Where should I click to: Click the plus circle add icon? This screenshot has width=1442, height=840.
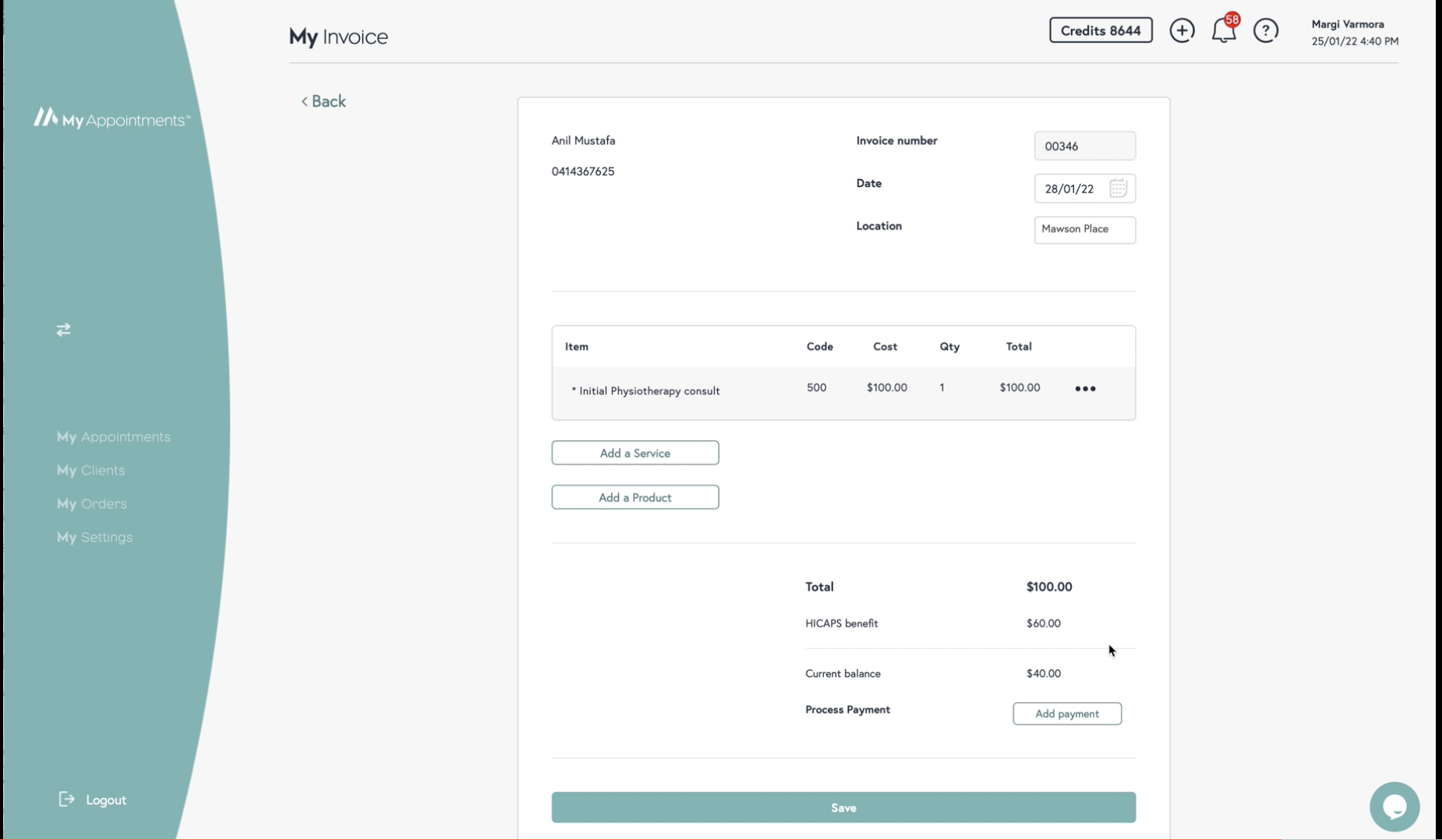click(1182, 30)
